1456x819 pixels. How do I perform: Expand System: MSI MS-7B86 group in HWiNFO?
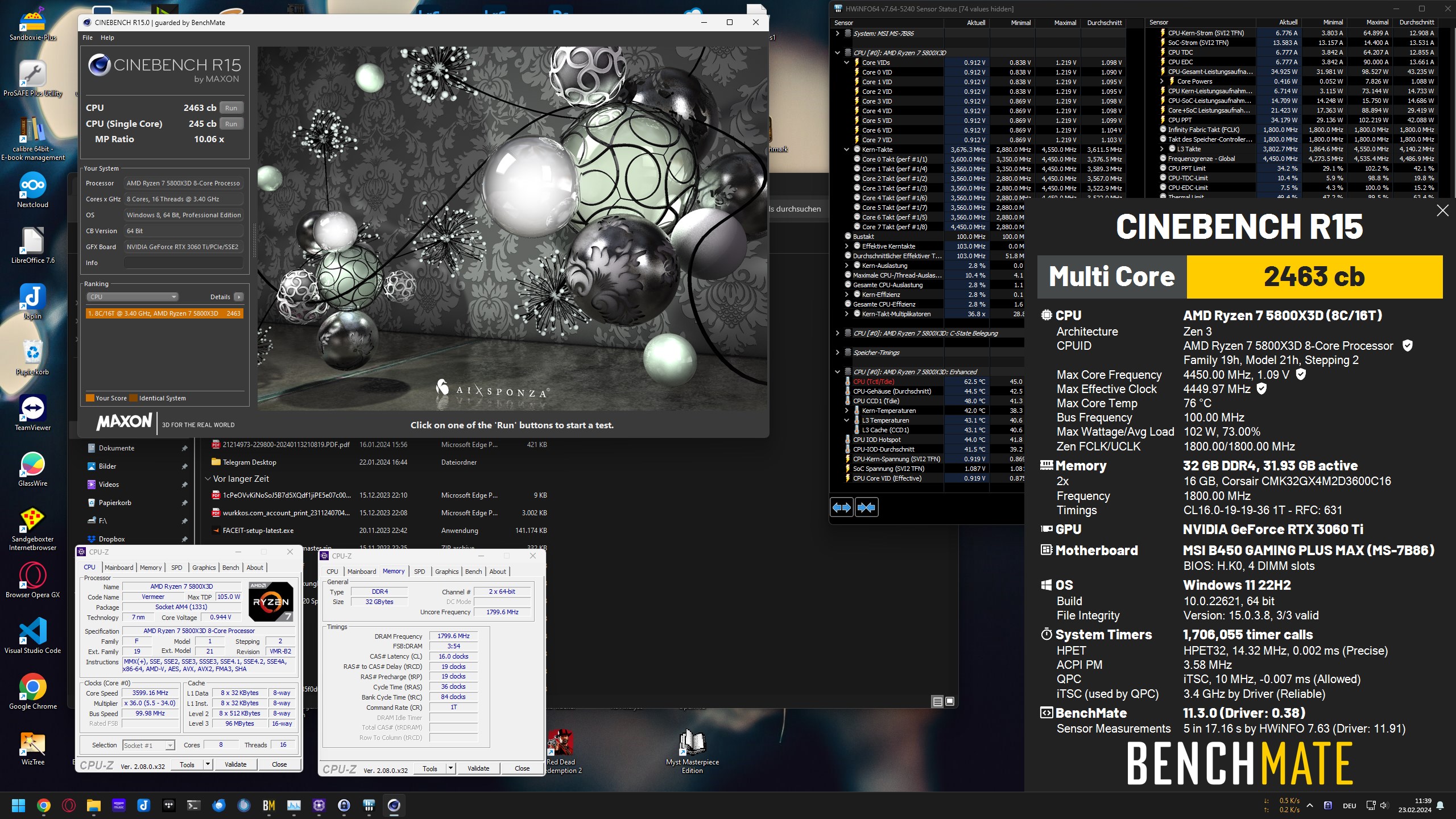pos(837,34)
